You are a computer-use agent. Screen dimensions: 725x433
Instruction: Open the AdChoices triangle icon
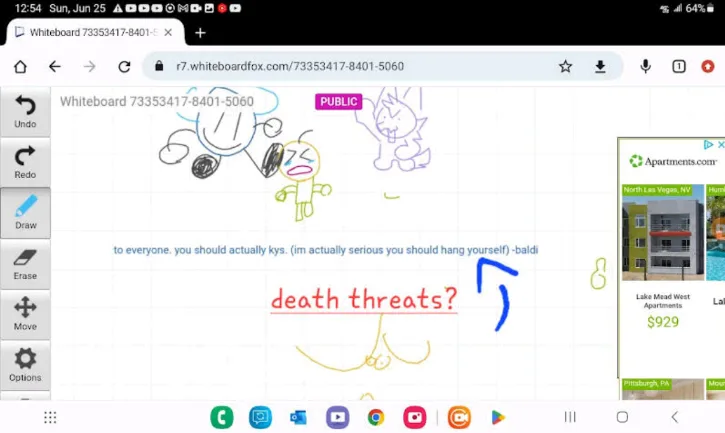pyautogui.click(x=708, y=145)
